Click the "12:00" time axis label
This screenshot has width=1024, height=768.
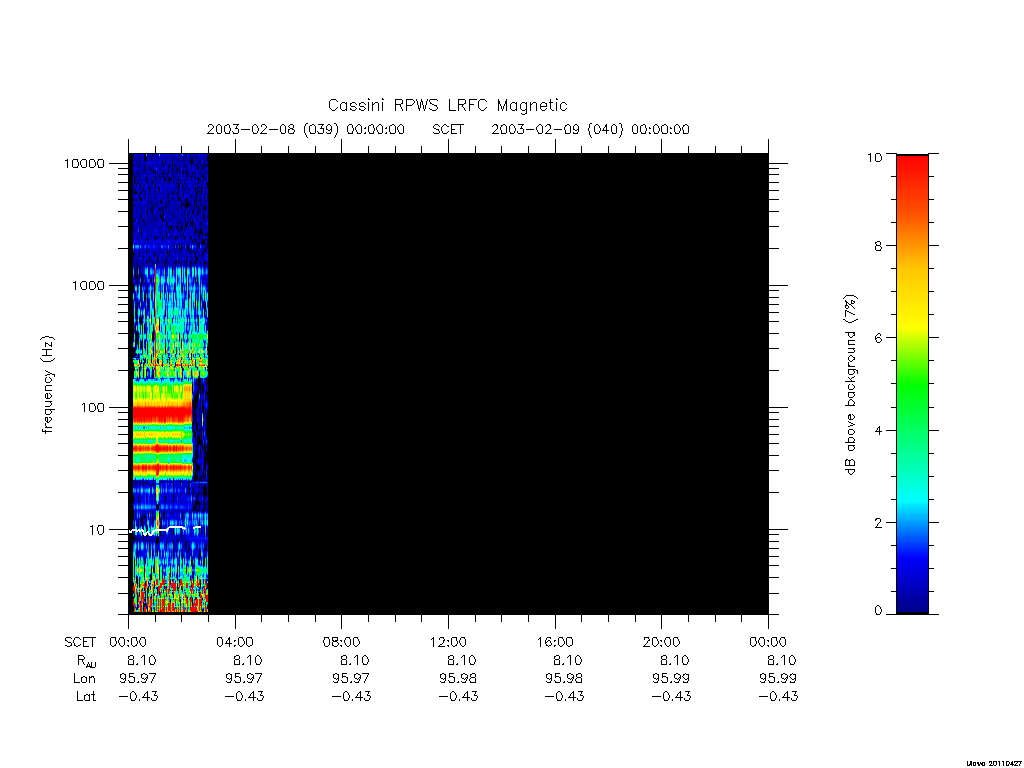click(x=448, y=643)
